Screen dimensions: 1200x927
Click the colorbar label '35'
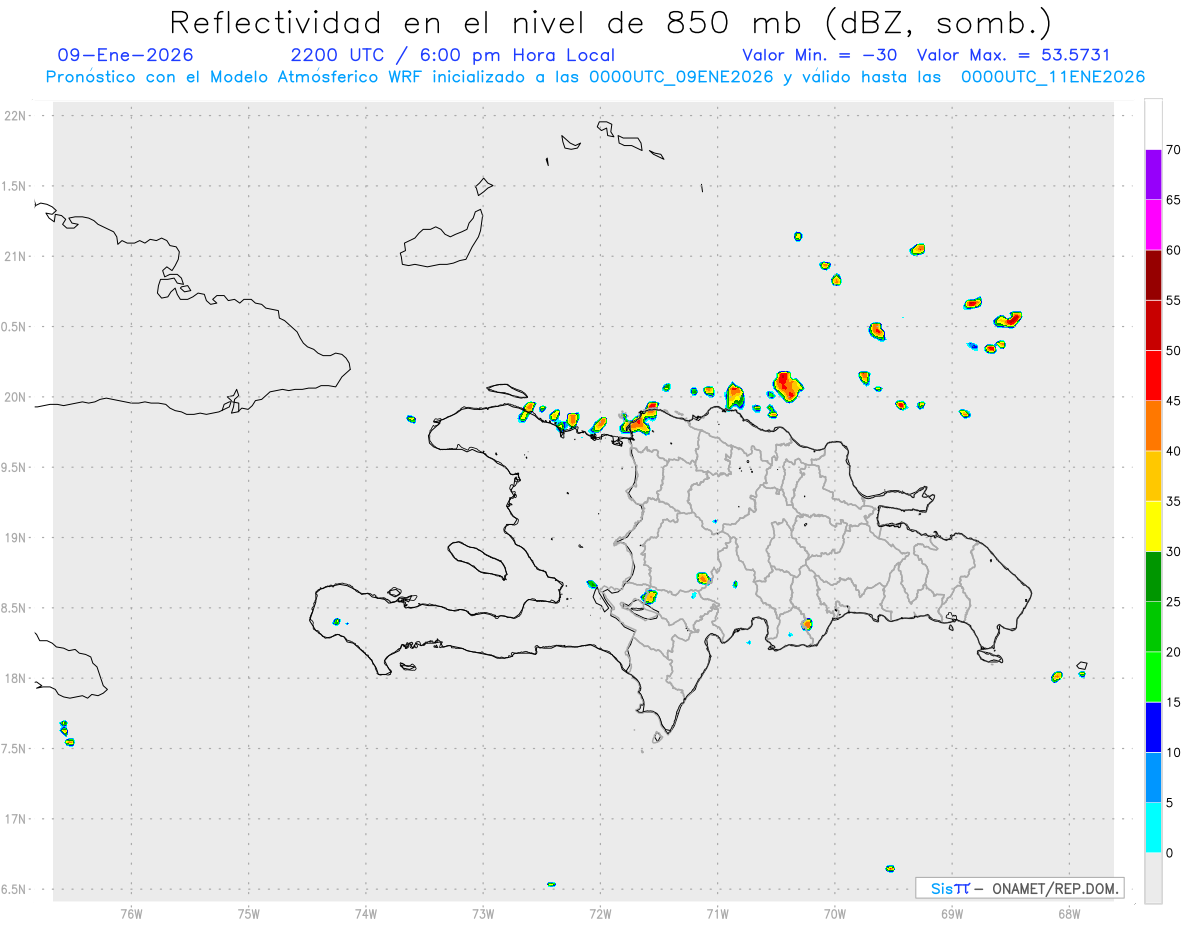pos(1174,501)
